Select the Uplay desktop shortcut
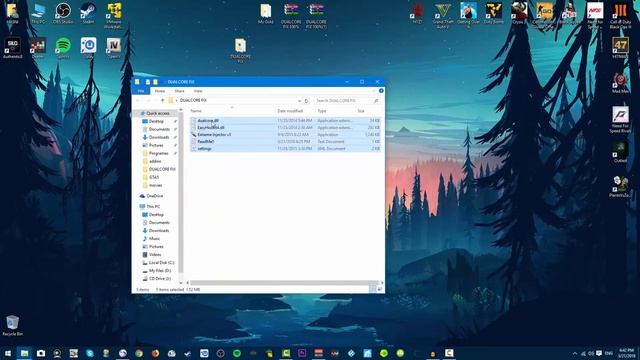Screen dimensions: 640x360 pos(88,48)
